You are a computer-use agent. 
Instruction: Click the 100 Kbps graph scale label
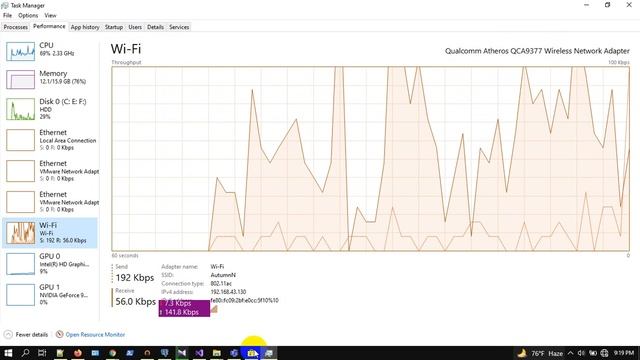(x=619, y=62)
